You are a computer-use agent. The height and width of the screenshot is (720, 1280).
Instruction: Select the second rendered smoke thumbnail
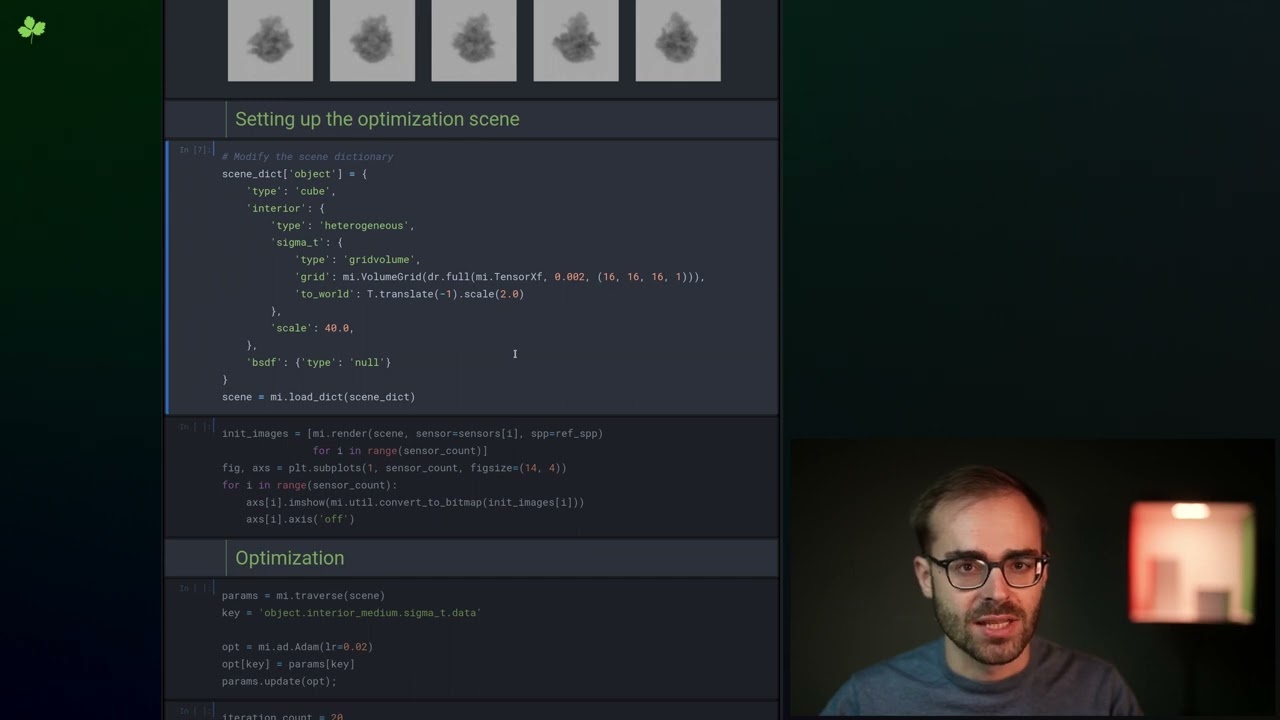coord(372,40)
